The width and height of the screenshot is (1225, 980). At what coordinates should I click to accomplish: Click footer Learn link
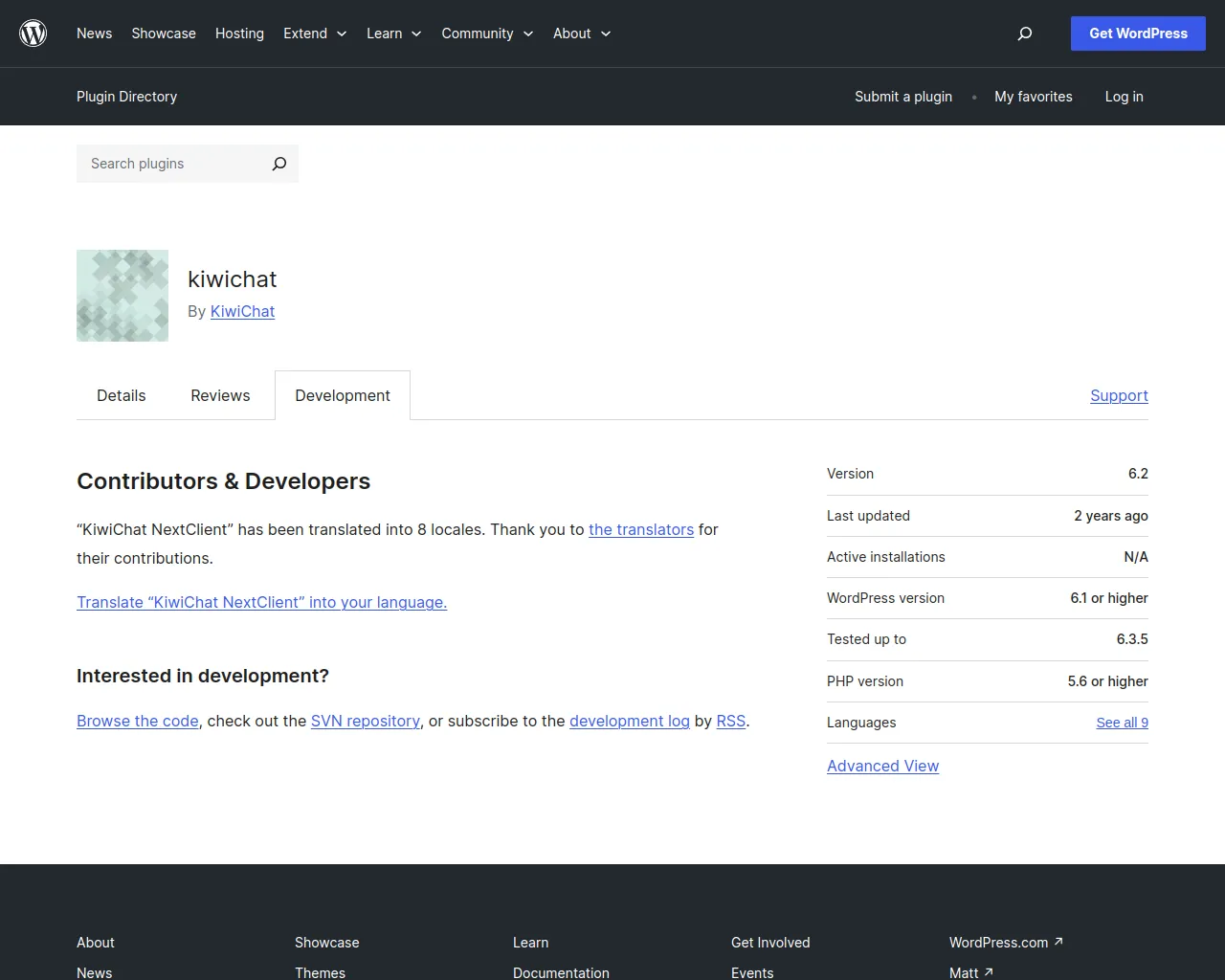[530, 943]
